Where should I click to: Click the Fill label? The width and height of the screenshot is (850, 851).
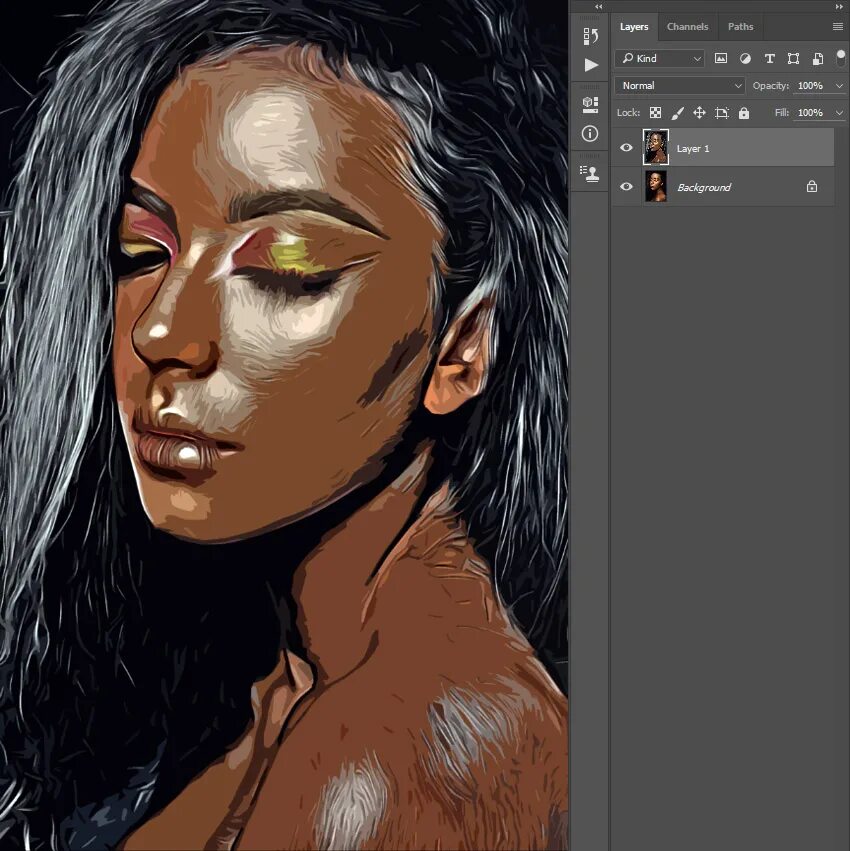point(782,112)
